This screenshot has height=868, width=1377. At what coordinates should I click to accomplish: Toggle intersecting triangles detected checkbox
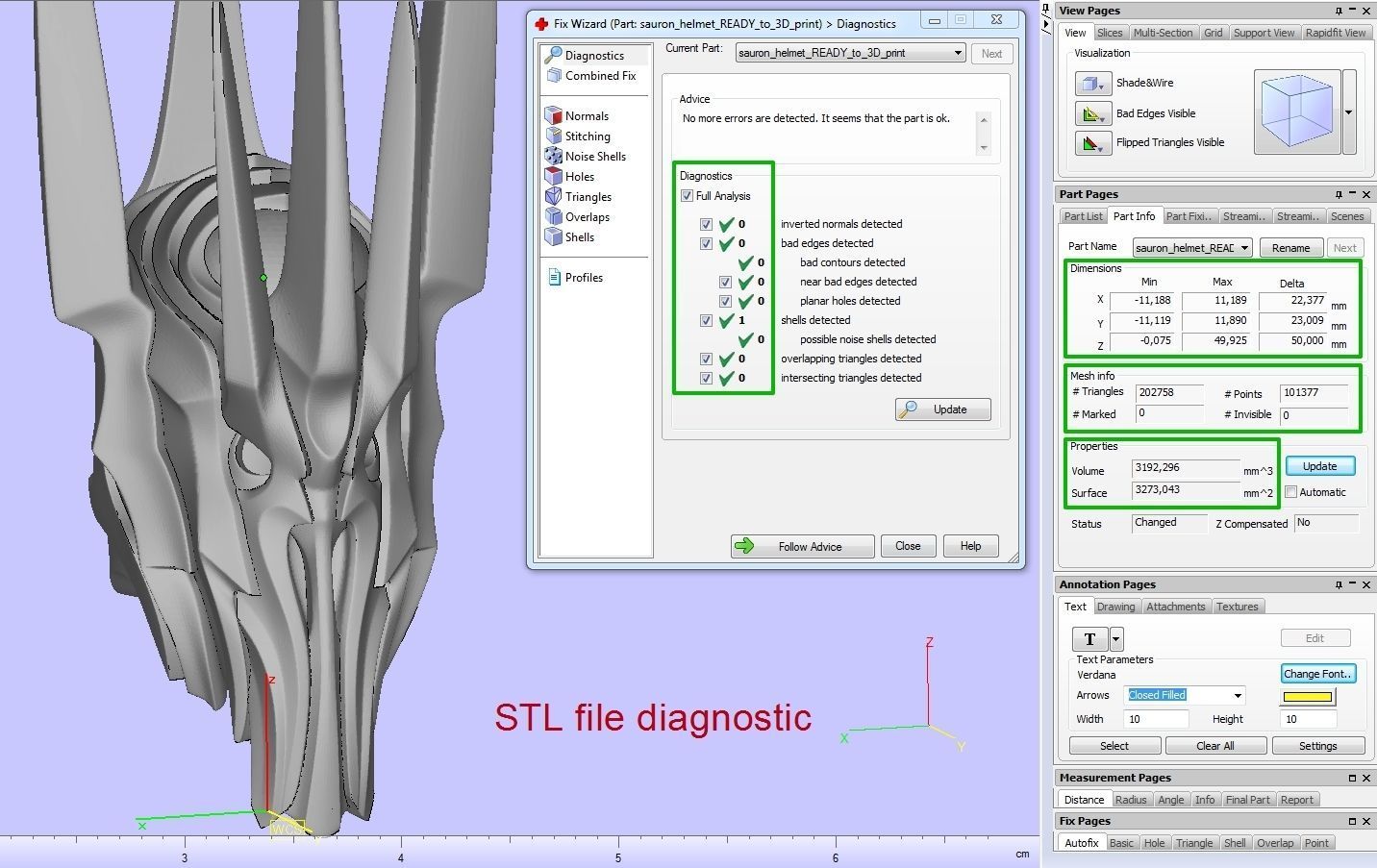(x=706, y=378)
